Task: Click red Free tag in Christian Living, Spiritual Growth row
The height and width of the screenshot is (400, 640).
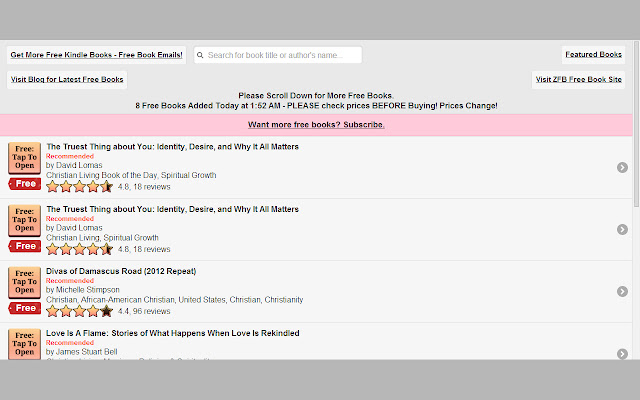Action: pos(24,246)
